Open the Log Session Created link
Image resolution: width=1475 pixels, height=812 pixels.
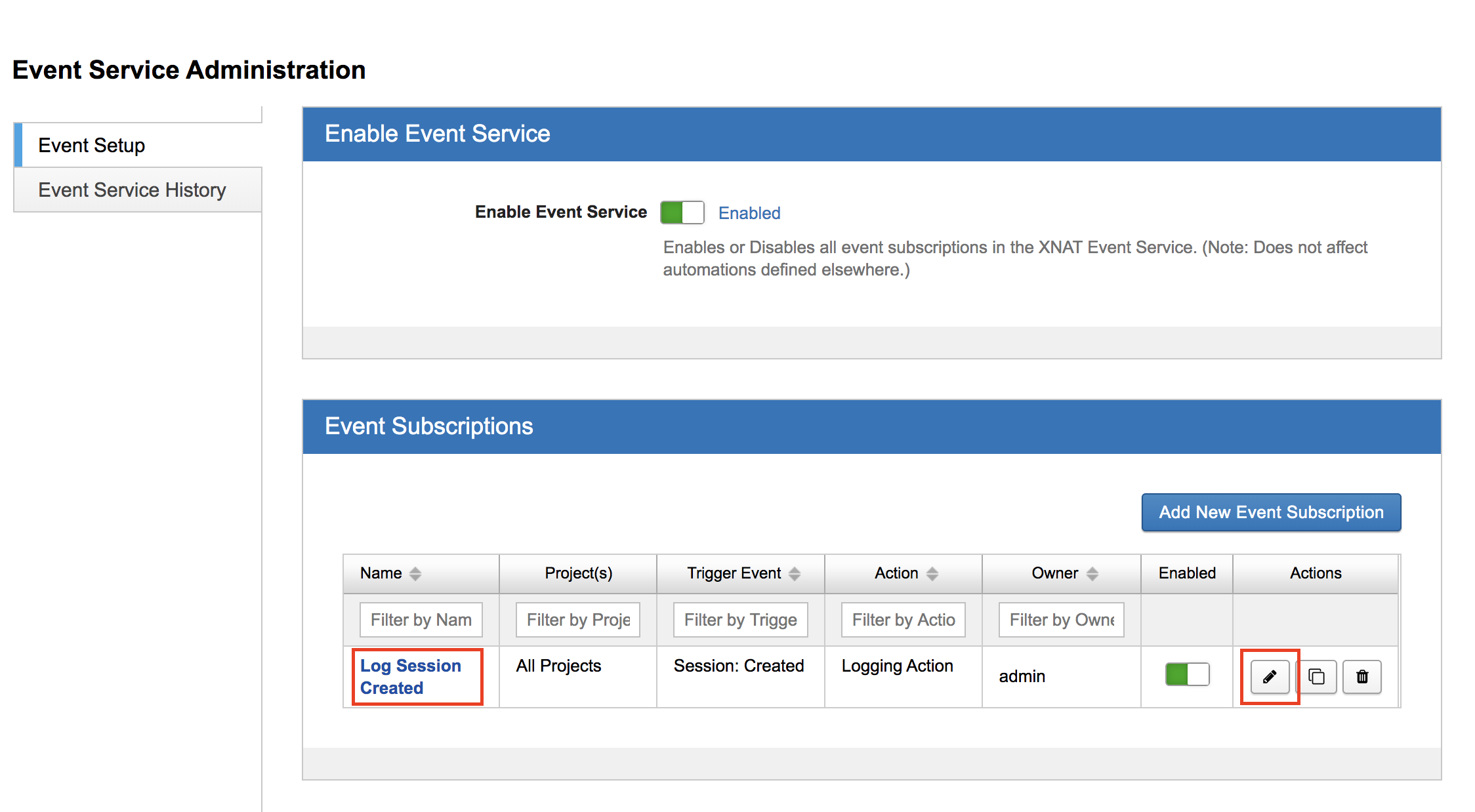pos(410,676)
